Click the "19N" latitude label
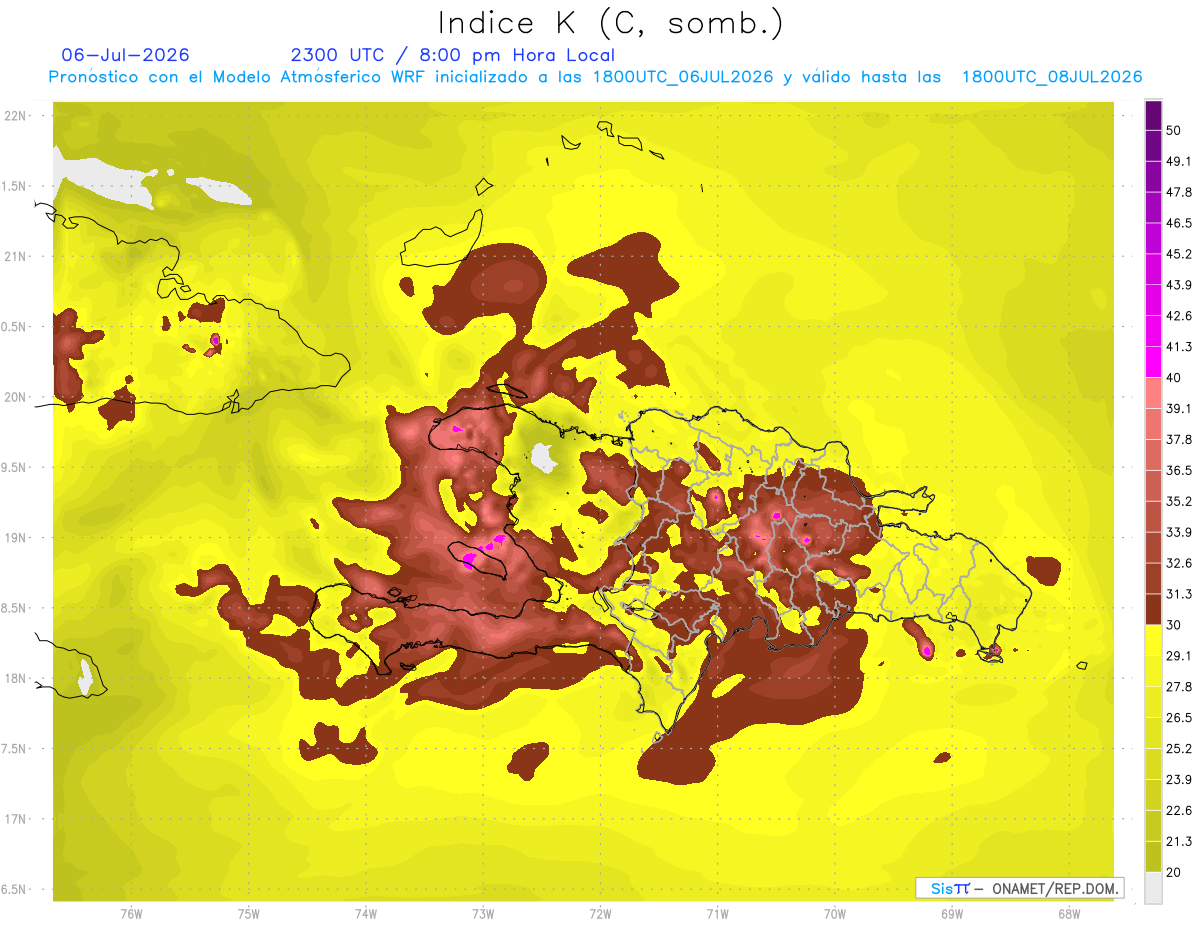The width and height of the screenshot is (1200, 927). coord(15,537)
